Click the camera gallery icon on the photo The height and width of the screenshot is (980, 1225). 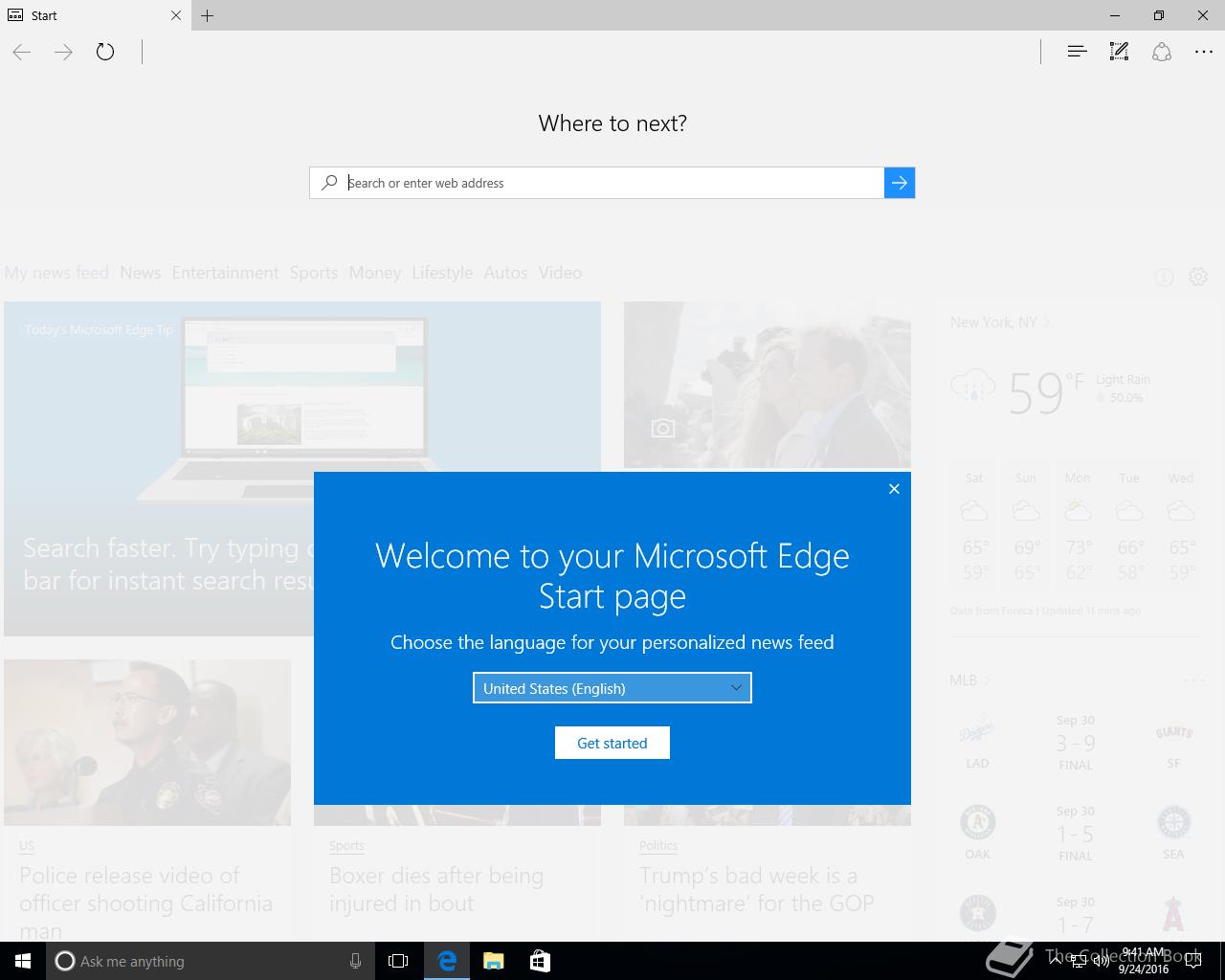pyautogui.click(x=663, y=428)
